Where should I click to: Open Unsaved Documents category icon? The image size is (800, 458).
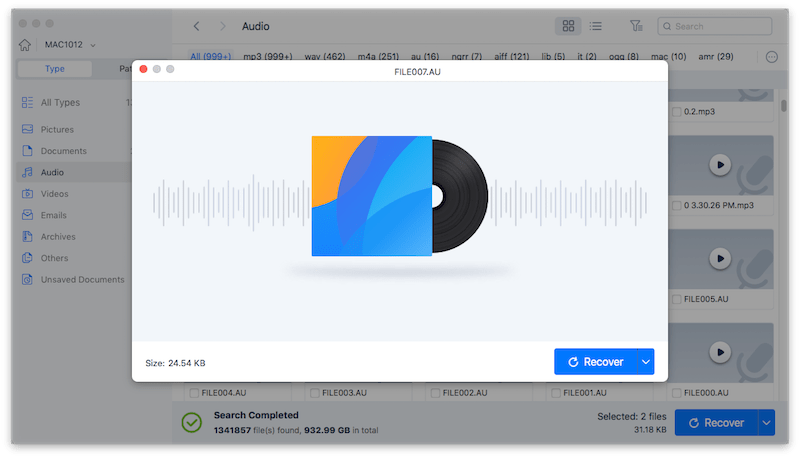[28, 279]
